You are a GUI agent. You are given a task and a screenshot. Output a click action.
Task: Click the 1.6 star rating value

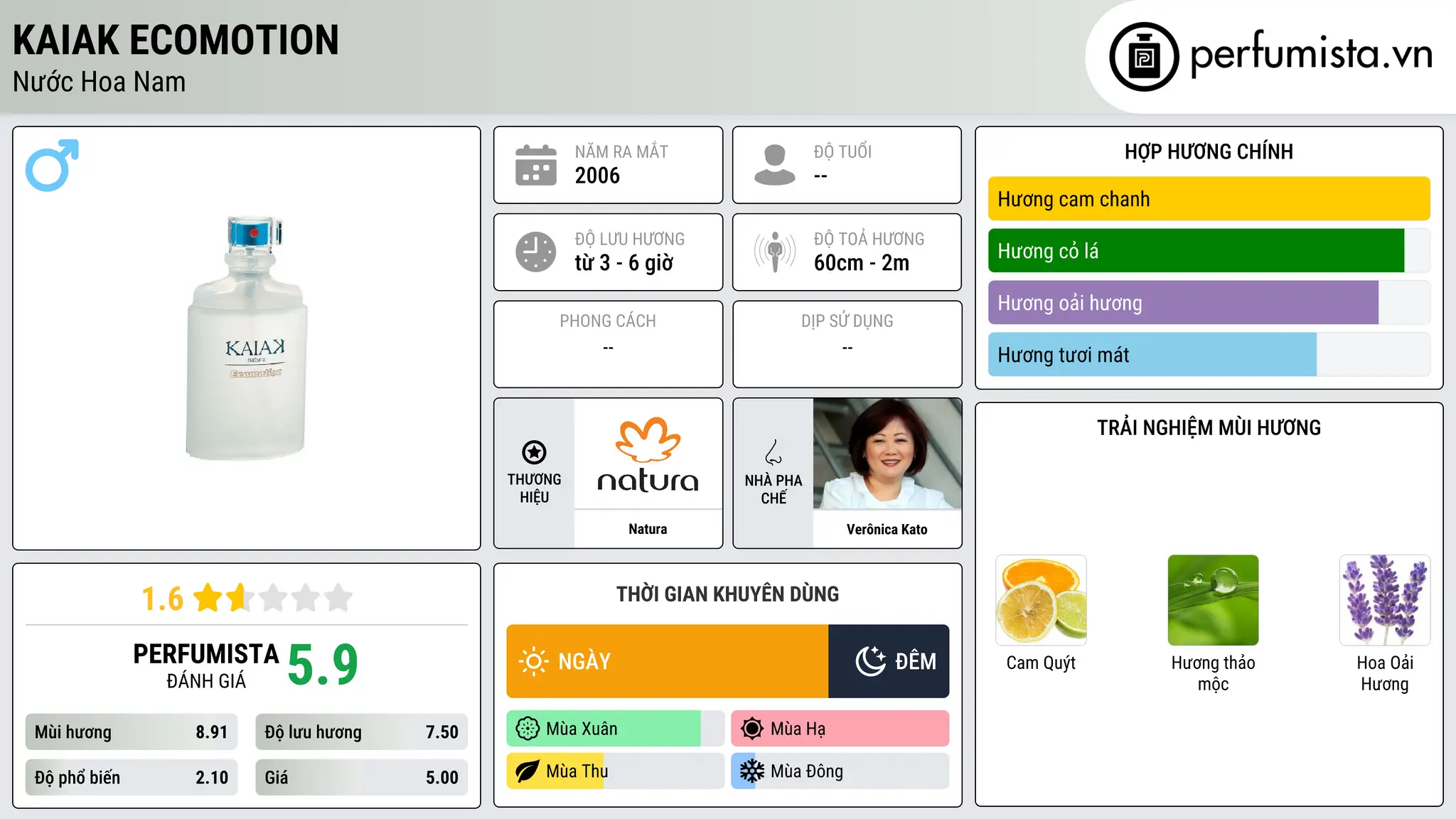pyautogui.click(x=162, y=599)
